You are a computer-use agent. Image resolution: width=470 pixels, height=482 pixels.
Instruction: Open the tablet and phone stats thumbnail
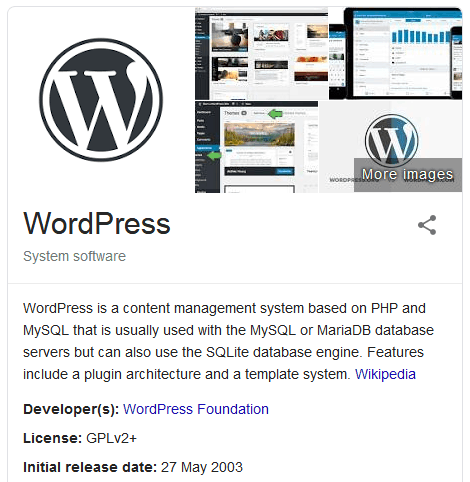click(x=395, y=54)
